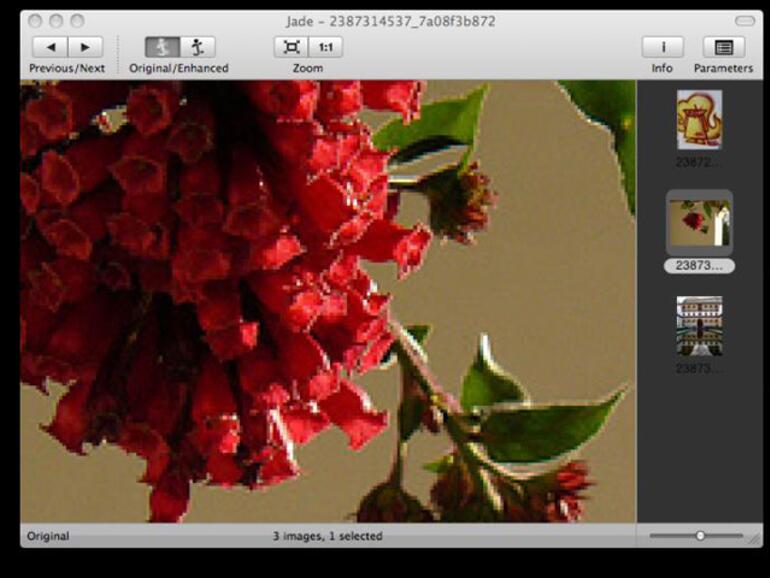This screenshot has height=578, width=770.
Task: Click the window resize grip corner
Action: 754,539
